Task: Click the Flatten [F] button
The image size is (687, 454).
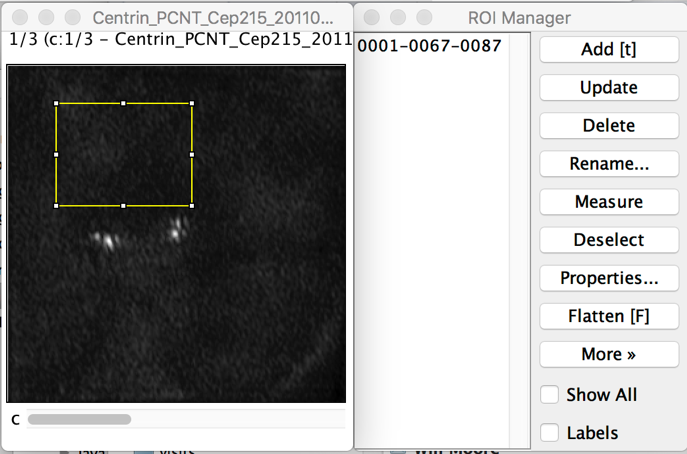Action: pos(609,316)
